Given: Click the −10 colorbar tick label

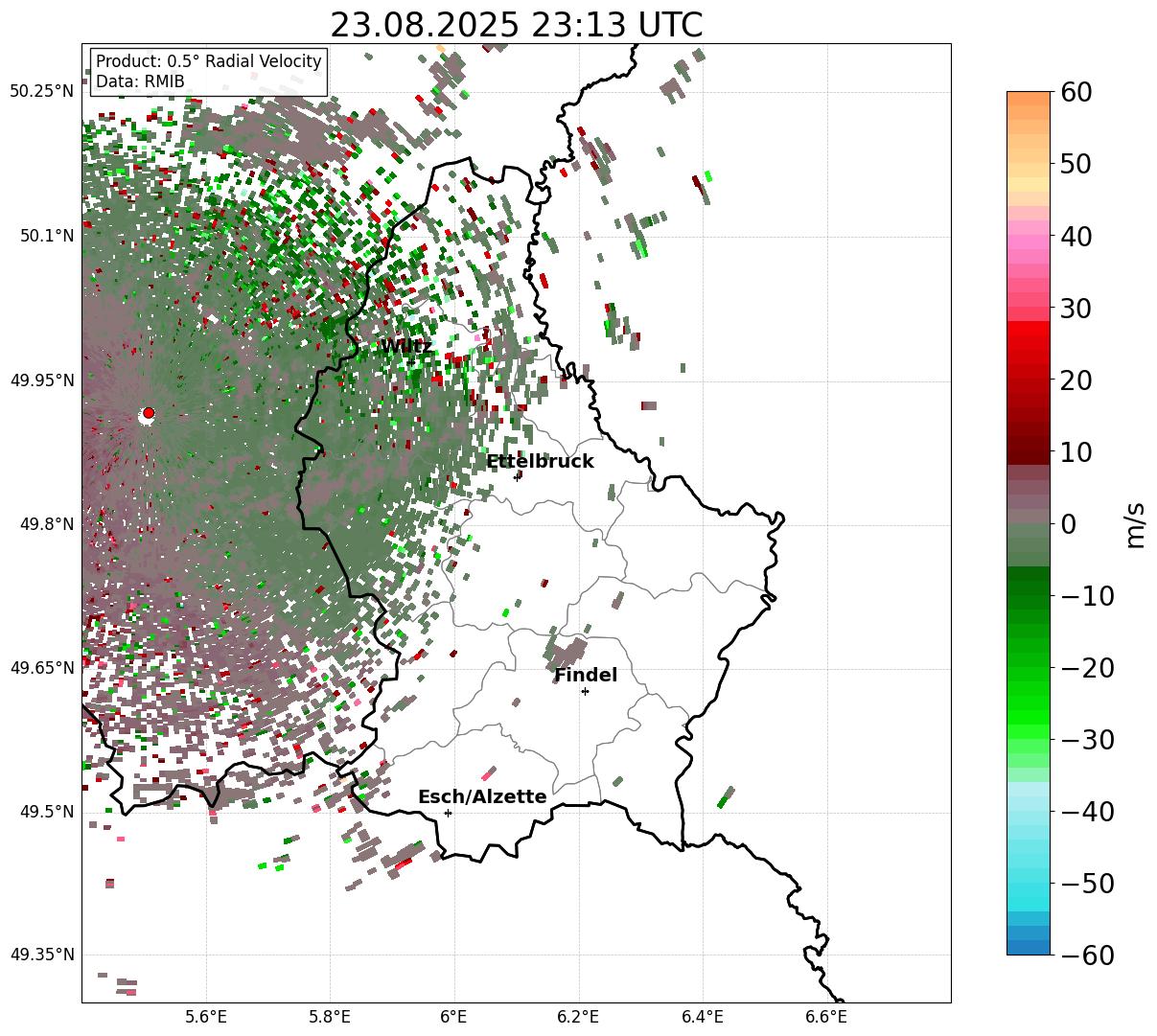Looking at the screenshot, I should pos(1087,596).
